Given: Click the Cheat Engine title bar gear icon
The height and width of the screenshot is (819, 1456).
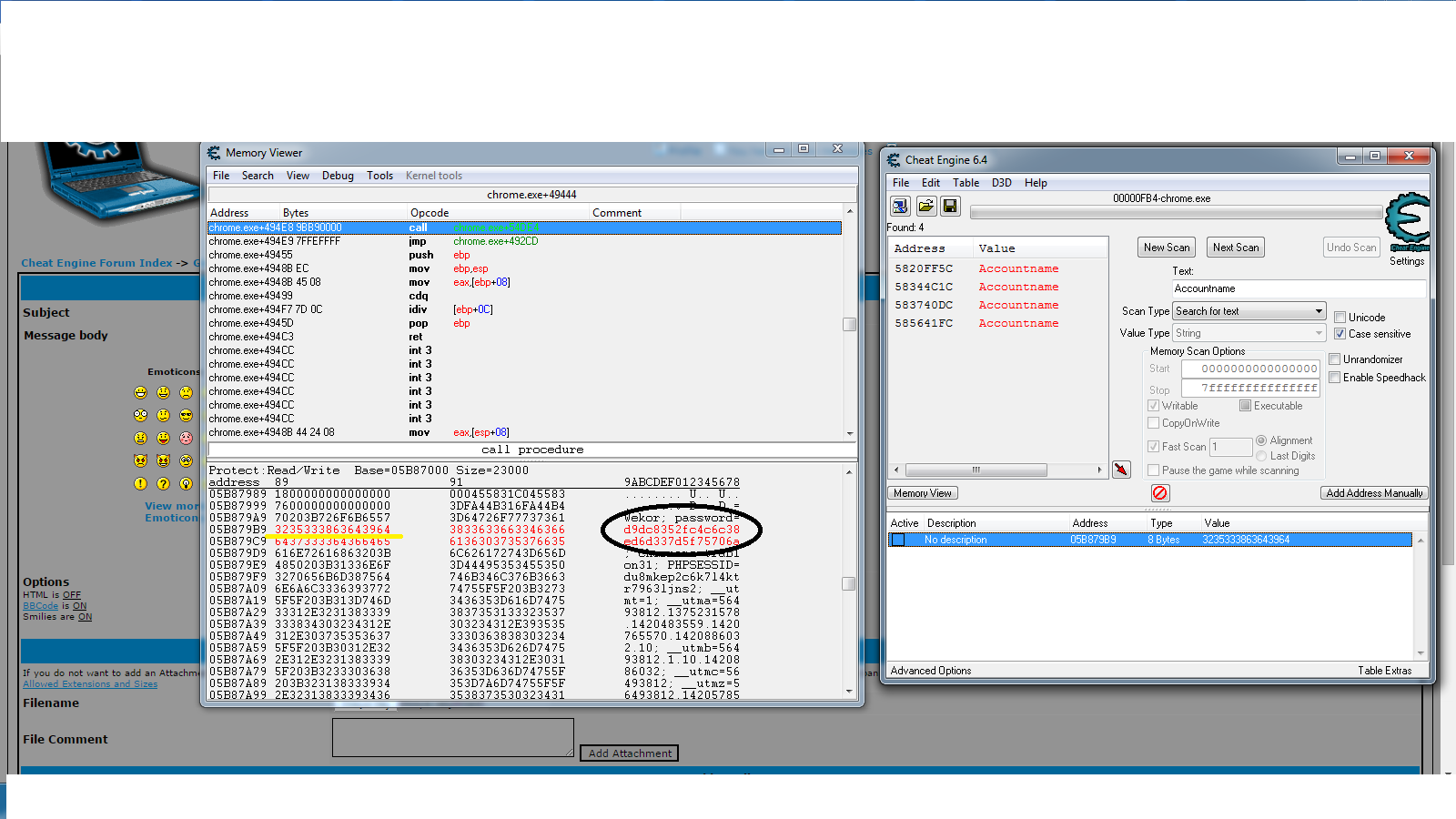Looking at the screenshot, I should 894,160.
